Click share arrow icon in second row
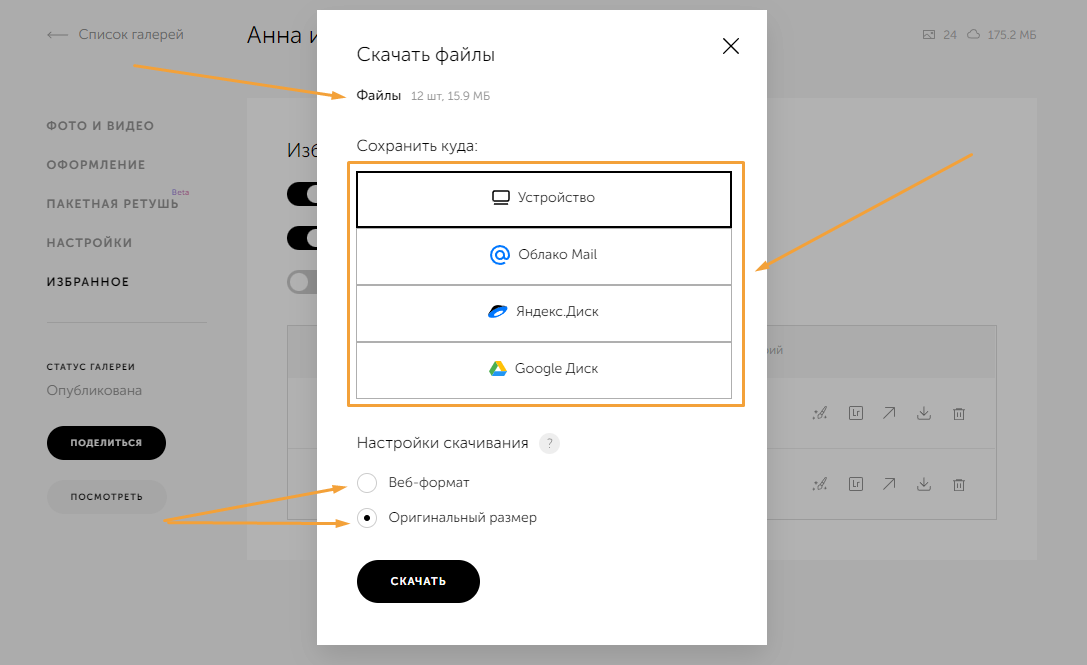This screenshot has width=1087, height=665. 889,485
